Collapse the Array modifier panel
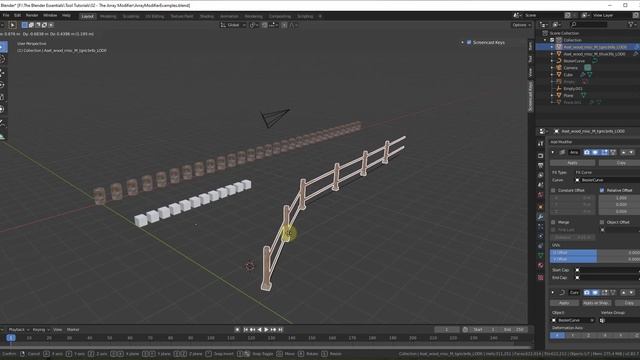The image size is (640, 360). [x=553, y=152]
